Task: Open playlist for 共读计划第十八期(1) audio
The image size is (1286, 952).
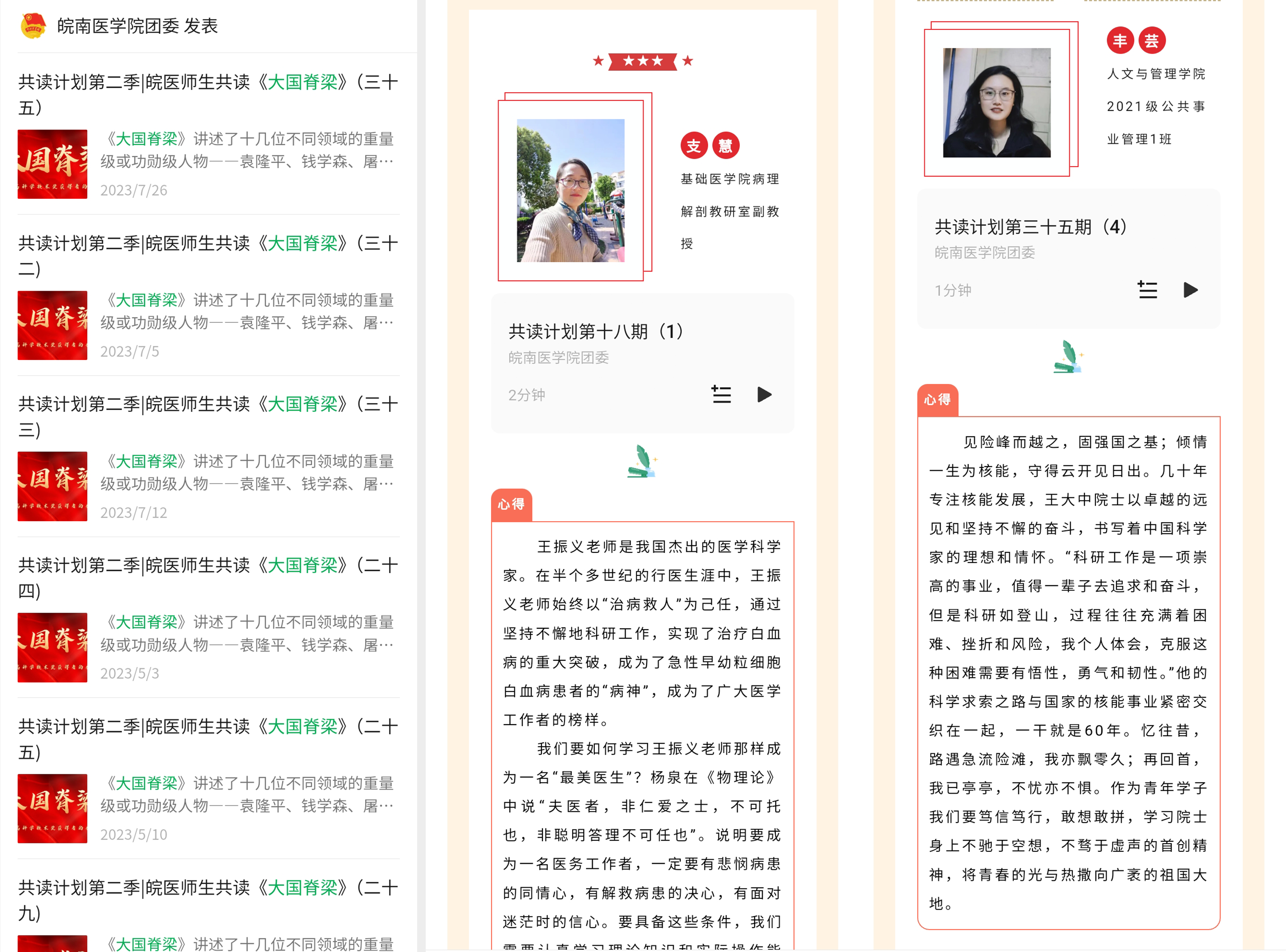Action: pyautogui.click(x=722, y=395)
